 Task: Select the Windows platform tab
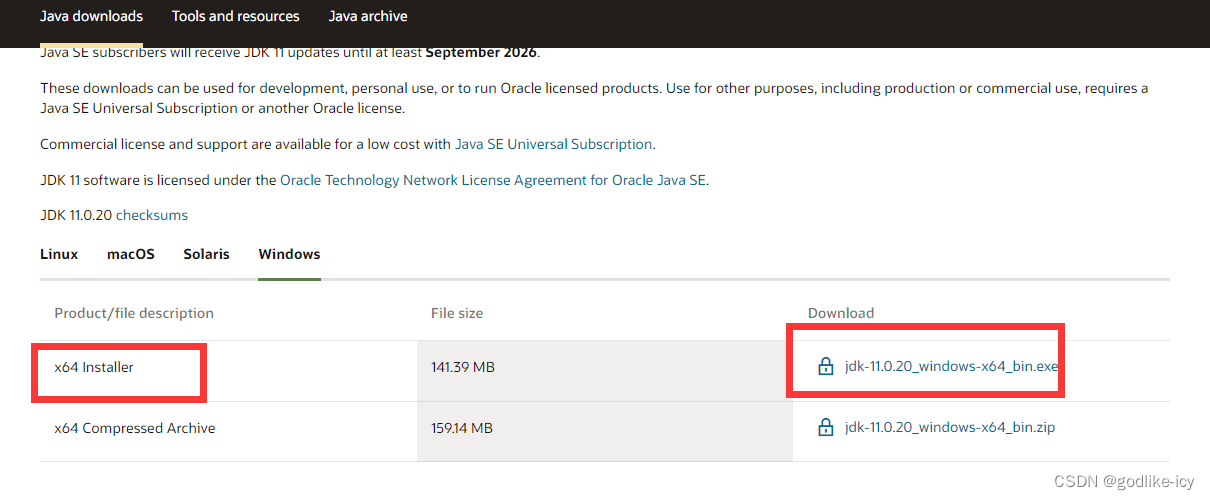(289, 254)
